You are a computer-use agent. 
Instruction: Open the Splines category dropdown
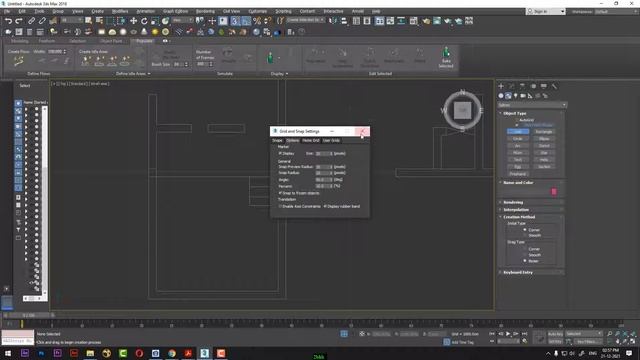pos(532,105)
